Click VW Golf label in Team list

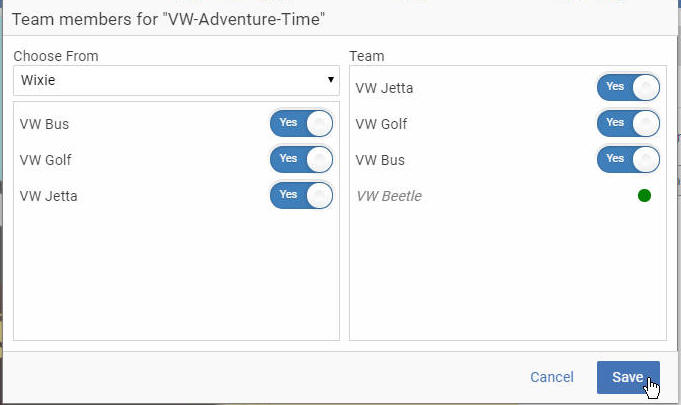tap(381, 124)
